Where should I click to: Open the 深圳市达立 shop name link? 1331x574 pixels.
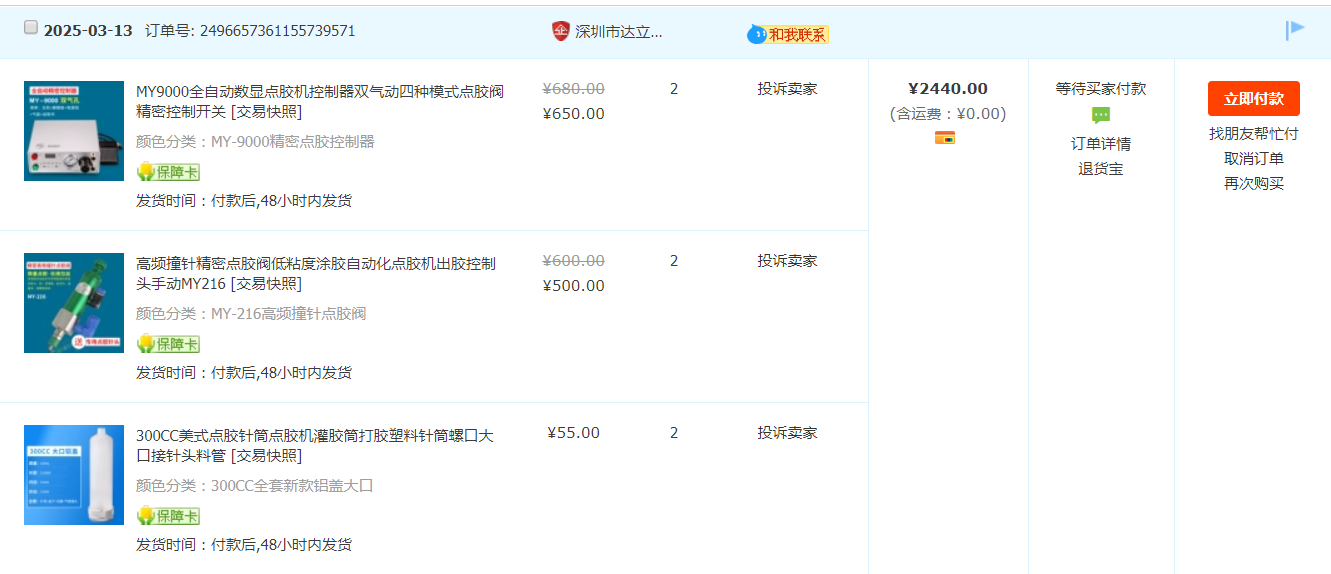pyautogui.click(x=618, y=31)
